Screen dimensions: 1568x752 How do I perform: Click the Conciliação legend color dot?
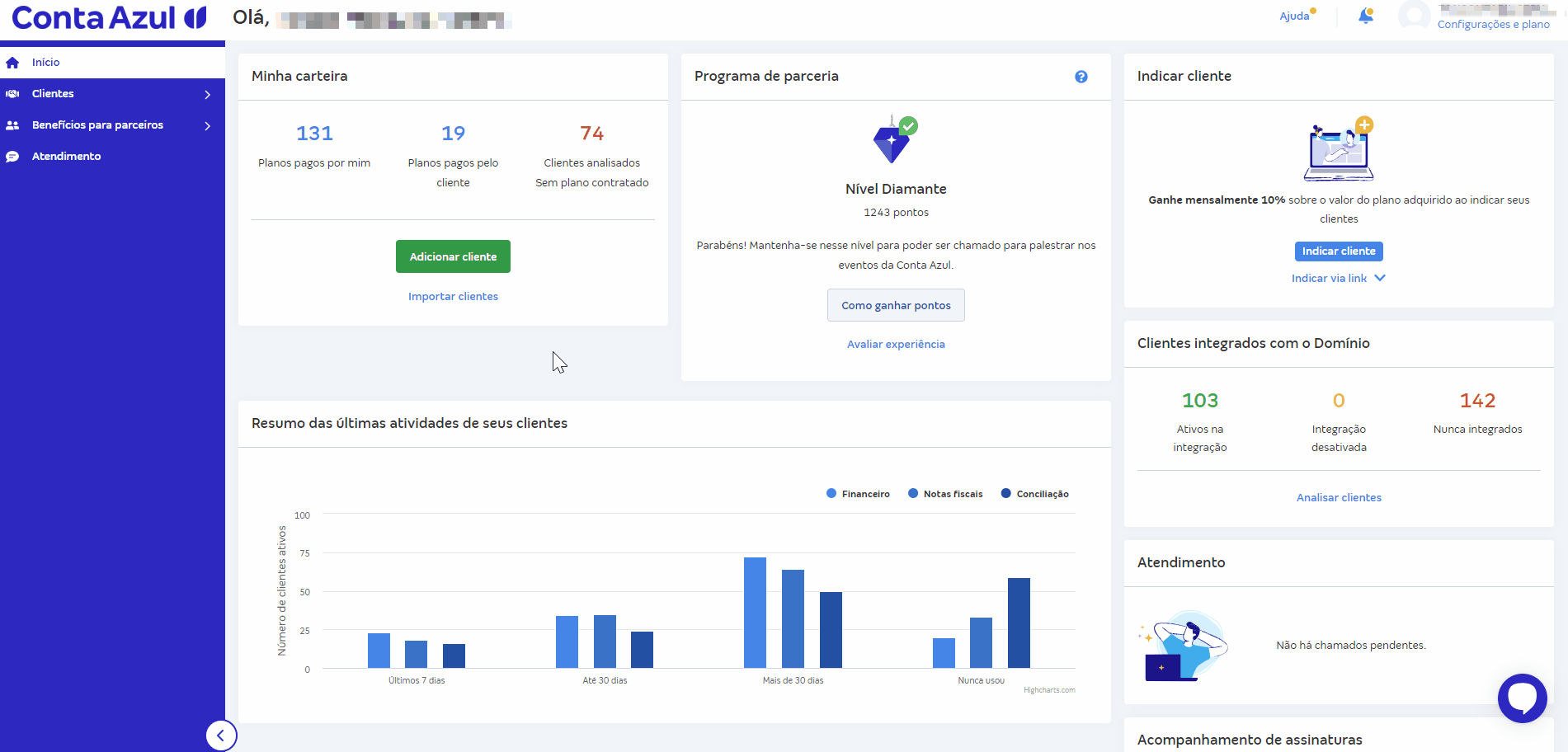point(1005,493)
